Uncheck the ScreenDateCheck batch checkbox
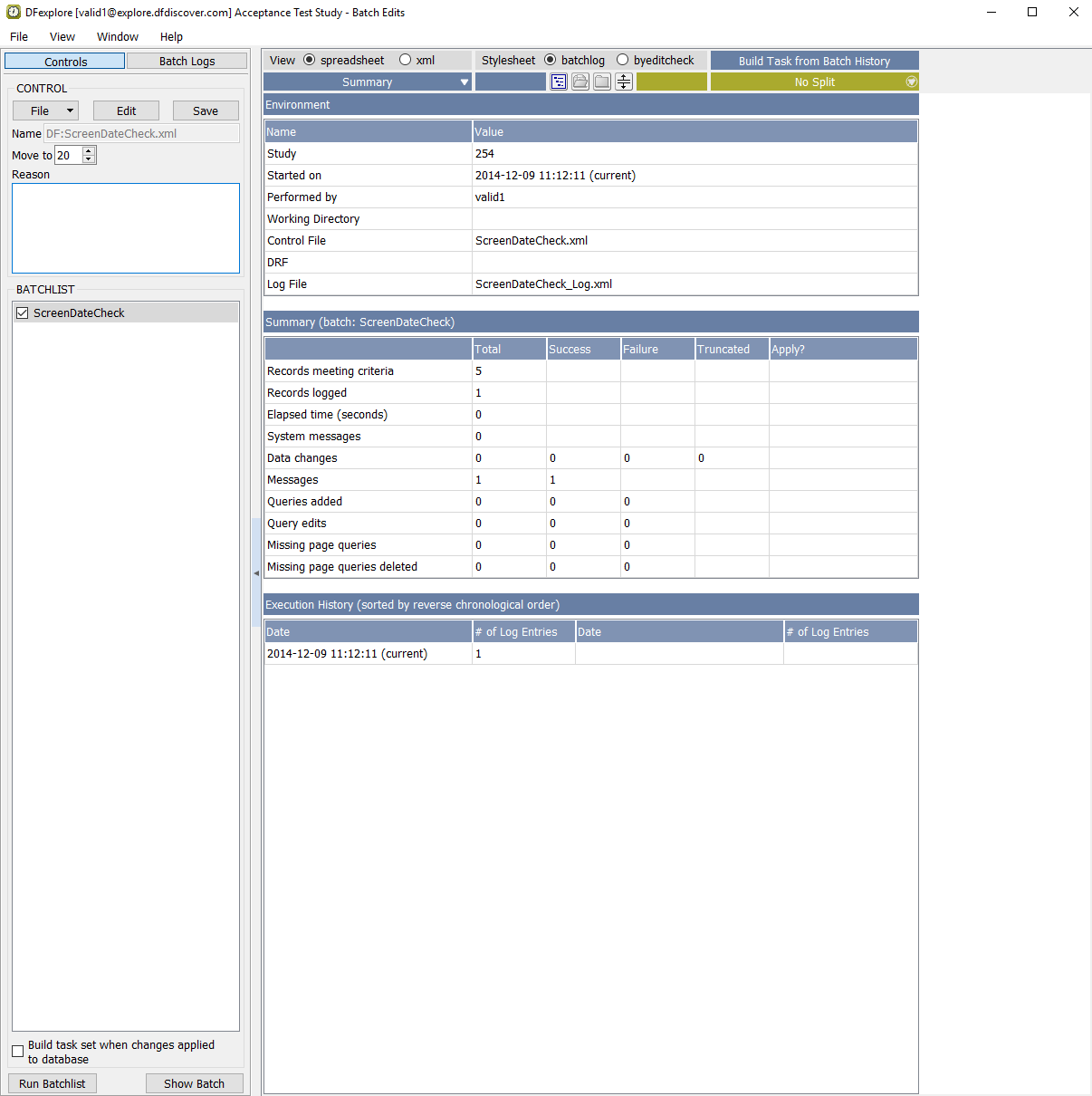Viewport: 1092px width, 1096px height. point(23,312)
